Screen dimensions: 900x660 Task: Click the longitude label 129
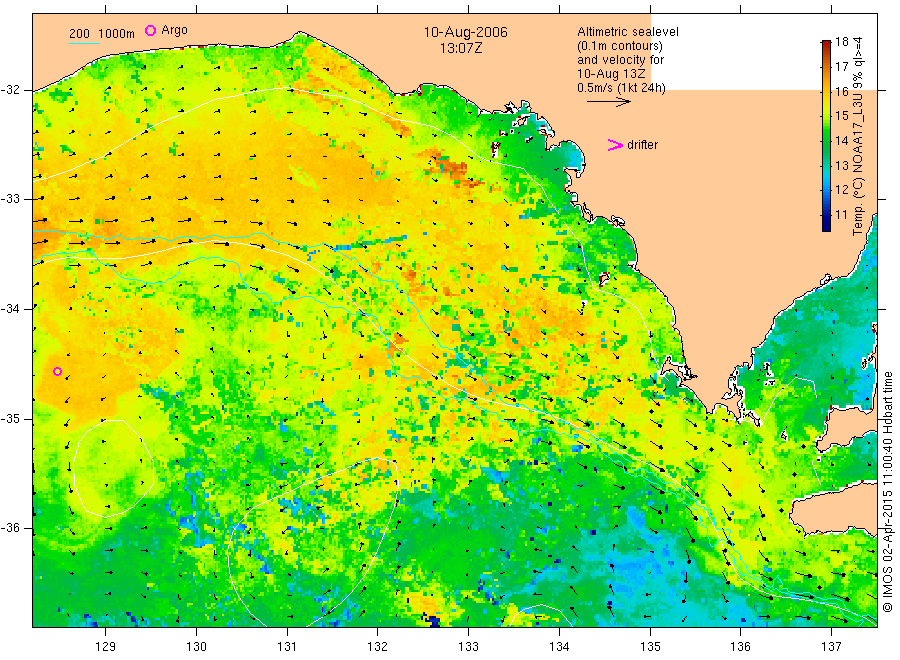106,647
